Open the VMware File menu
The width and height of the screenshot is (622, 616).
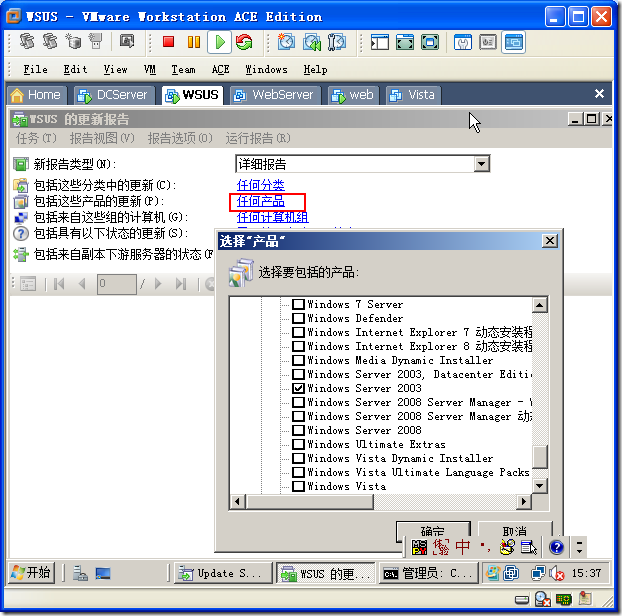point(35,69)
